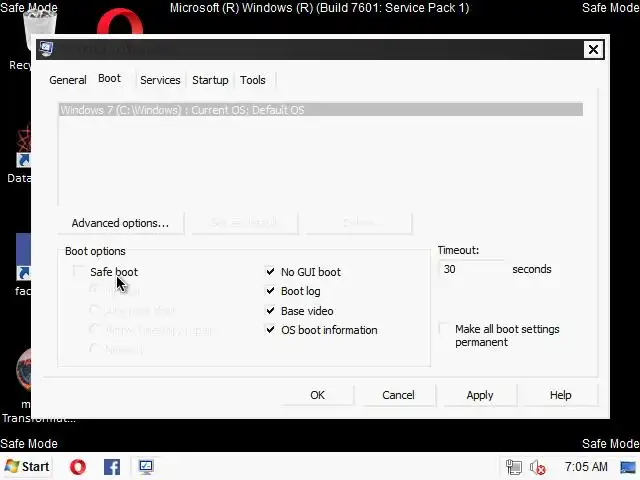Click the dialog title bar computer icon

point(46,49)
